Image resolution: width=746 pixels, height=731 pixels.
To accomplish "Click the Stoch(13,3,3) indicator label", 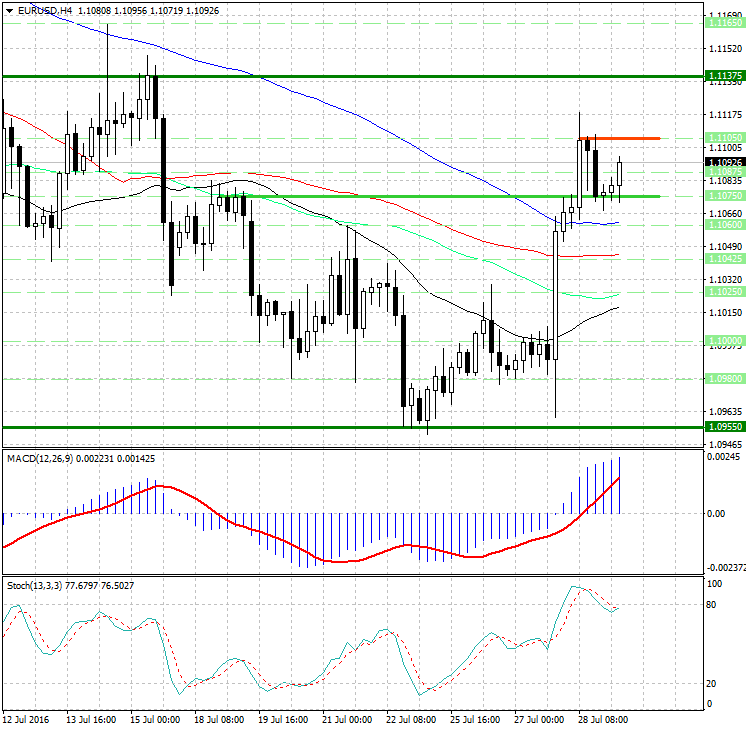I will pos(34,586).
